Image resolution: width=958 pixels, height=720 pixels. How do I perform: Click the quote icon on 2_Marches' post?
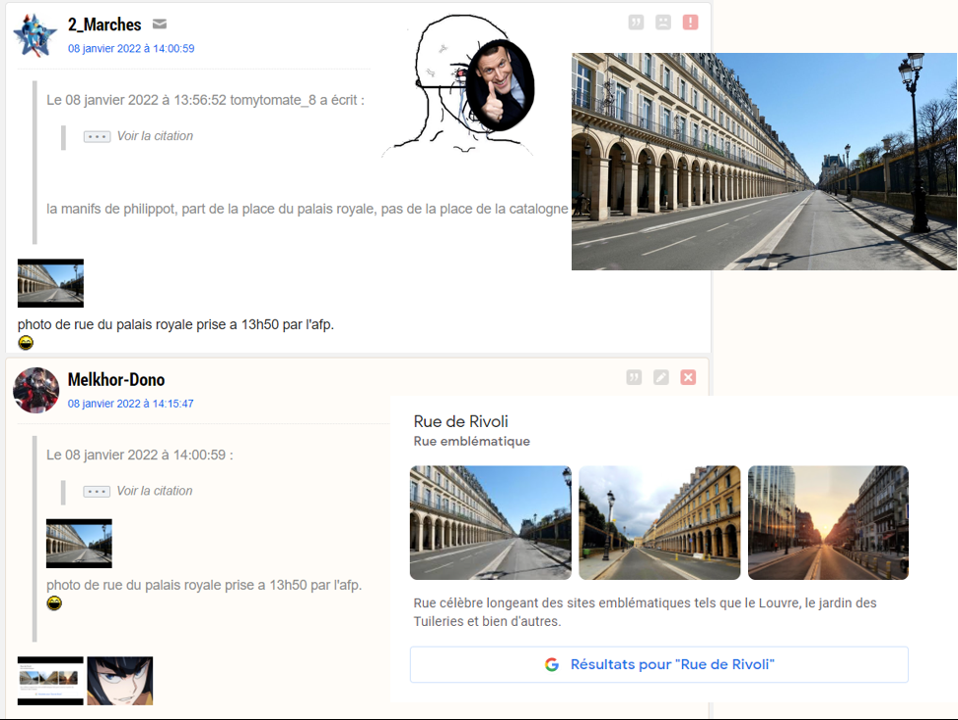pos(636,22)
